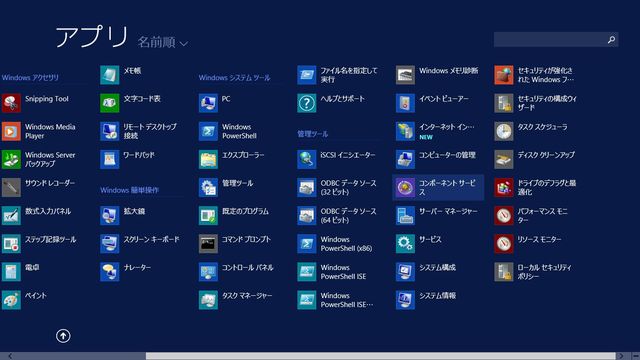The image size is (640, 360).
Task: Open セキュリティが強化された Windows ファイアウォール icon
Action: (504, 75)
